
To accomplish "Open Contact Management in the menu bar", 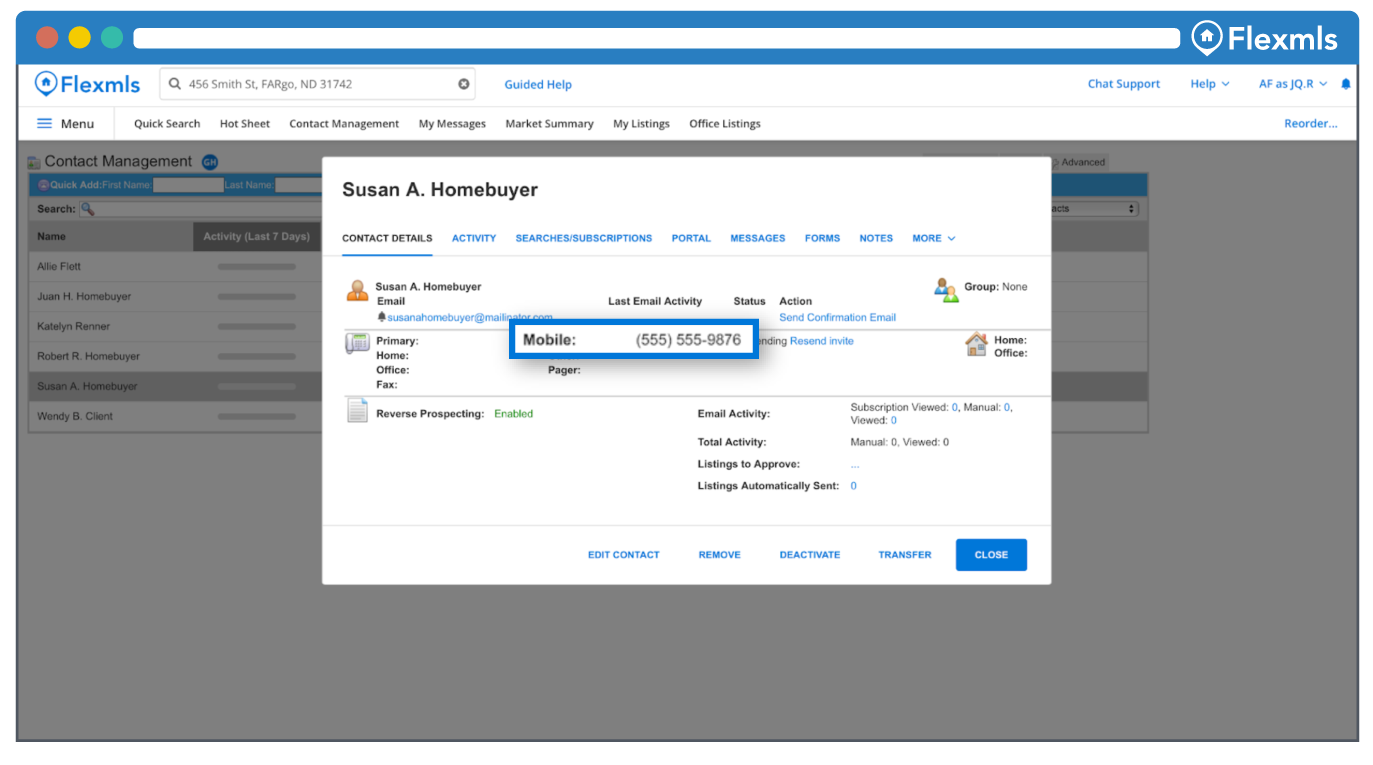I will [x=344, y=124].
